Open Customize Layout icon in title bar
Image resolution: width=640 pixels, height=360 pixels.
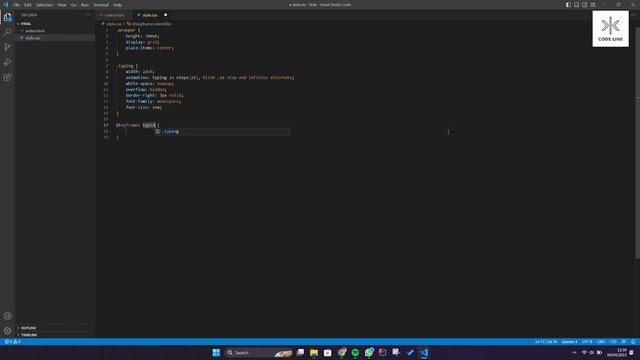593,4
